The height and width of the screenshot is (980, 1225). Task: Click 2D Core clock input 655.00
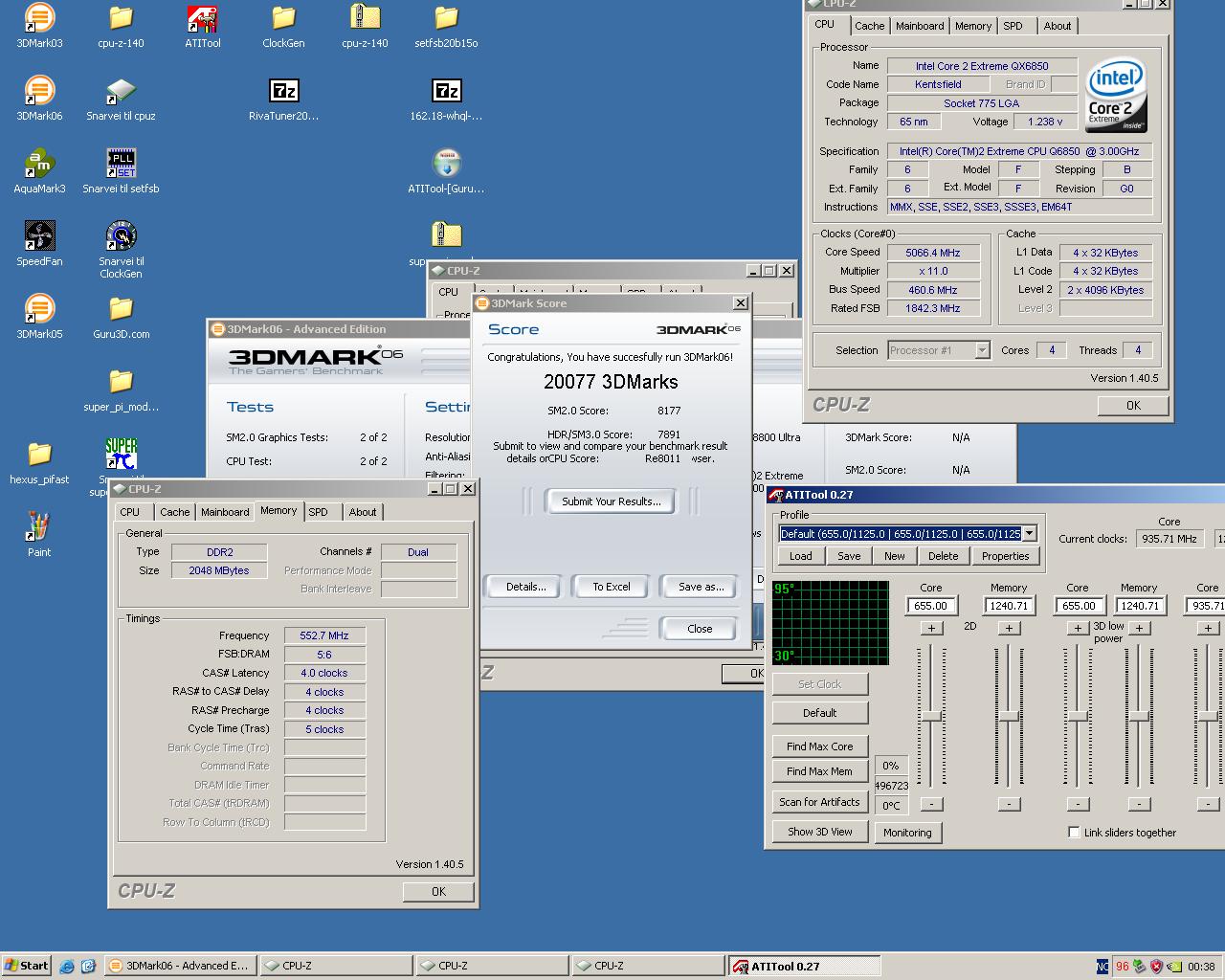coord(930,606)
